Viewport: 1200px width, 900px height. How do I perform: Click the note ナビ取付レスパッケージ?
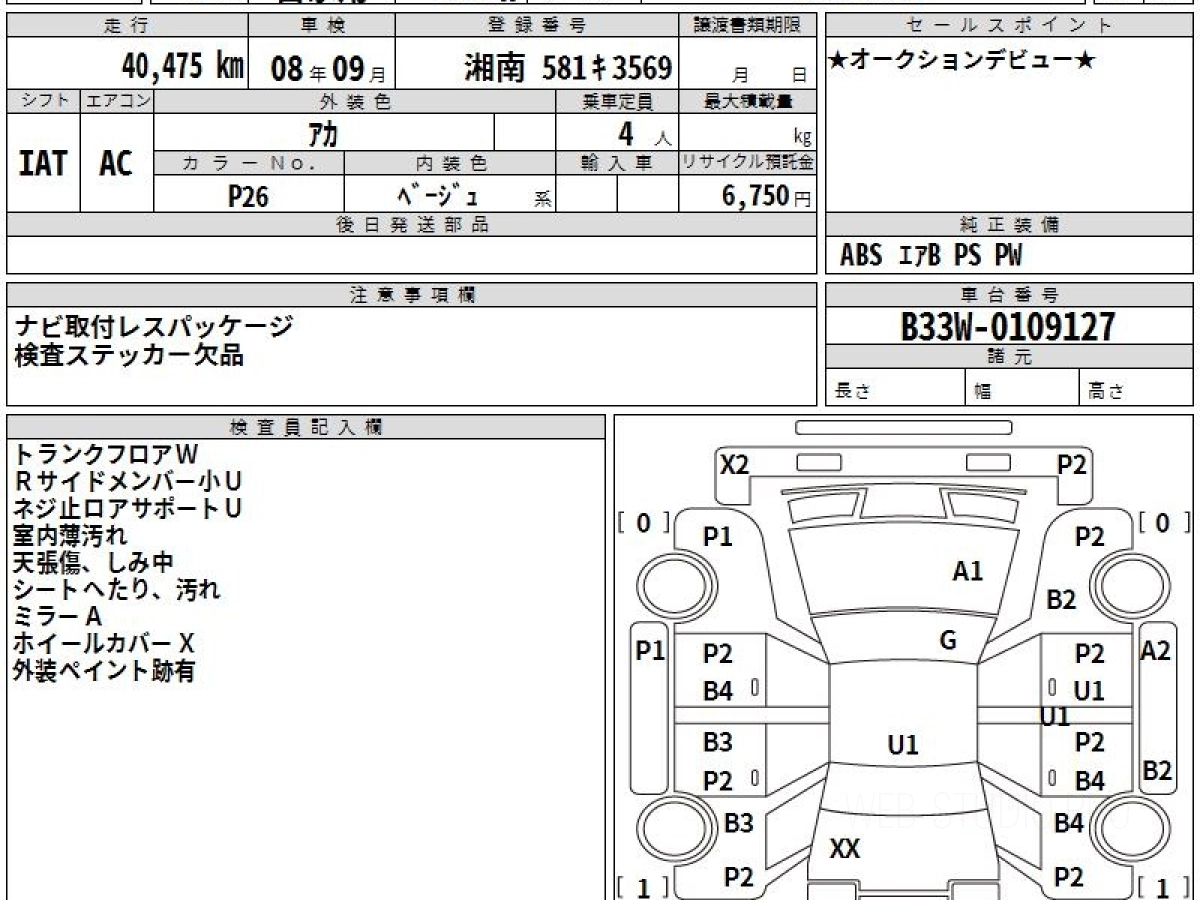tap(154, 325)
